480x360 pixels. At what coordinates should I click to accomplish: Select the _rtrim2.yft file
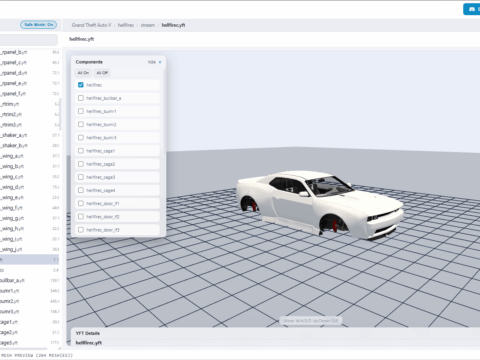pos(29,114)
